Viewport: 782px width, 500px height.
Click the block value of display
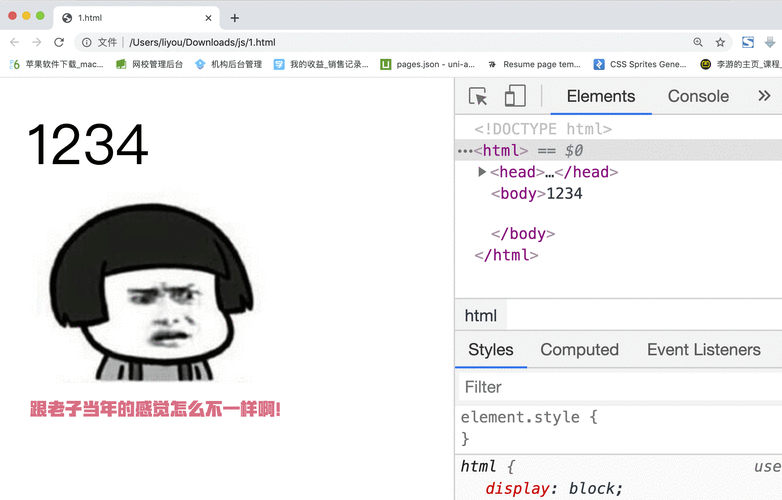[x=592, y=489]
